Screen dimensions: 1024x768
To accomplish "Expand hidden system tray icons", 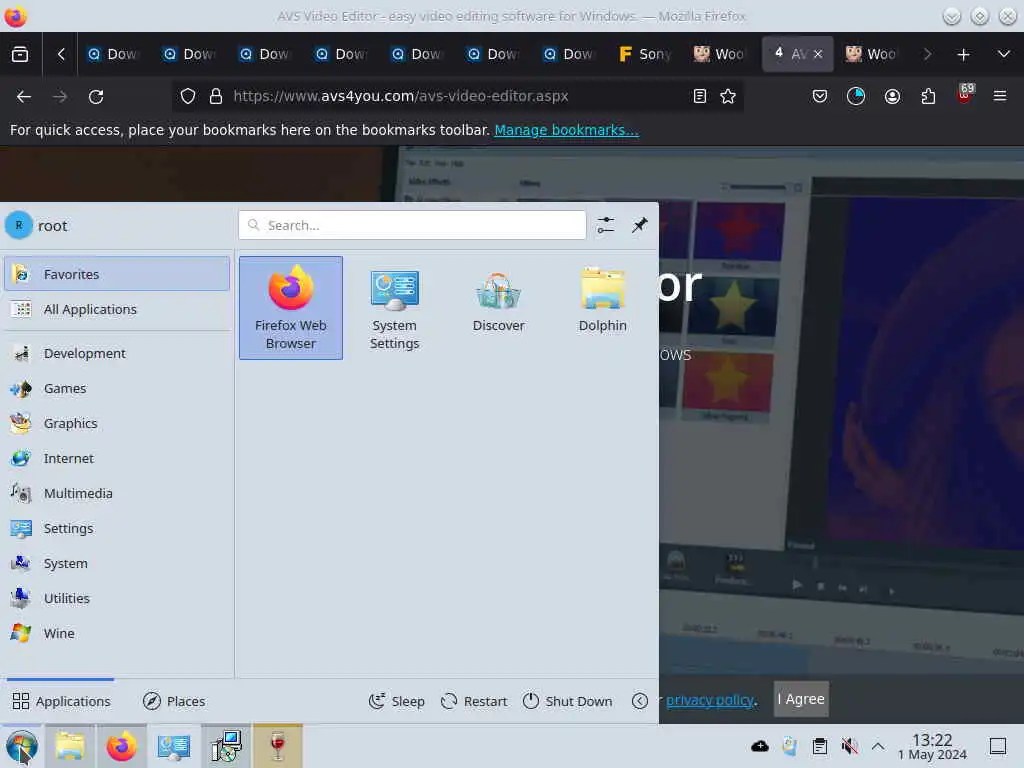I will coord(878,746).
